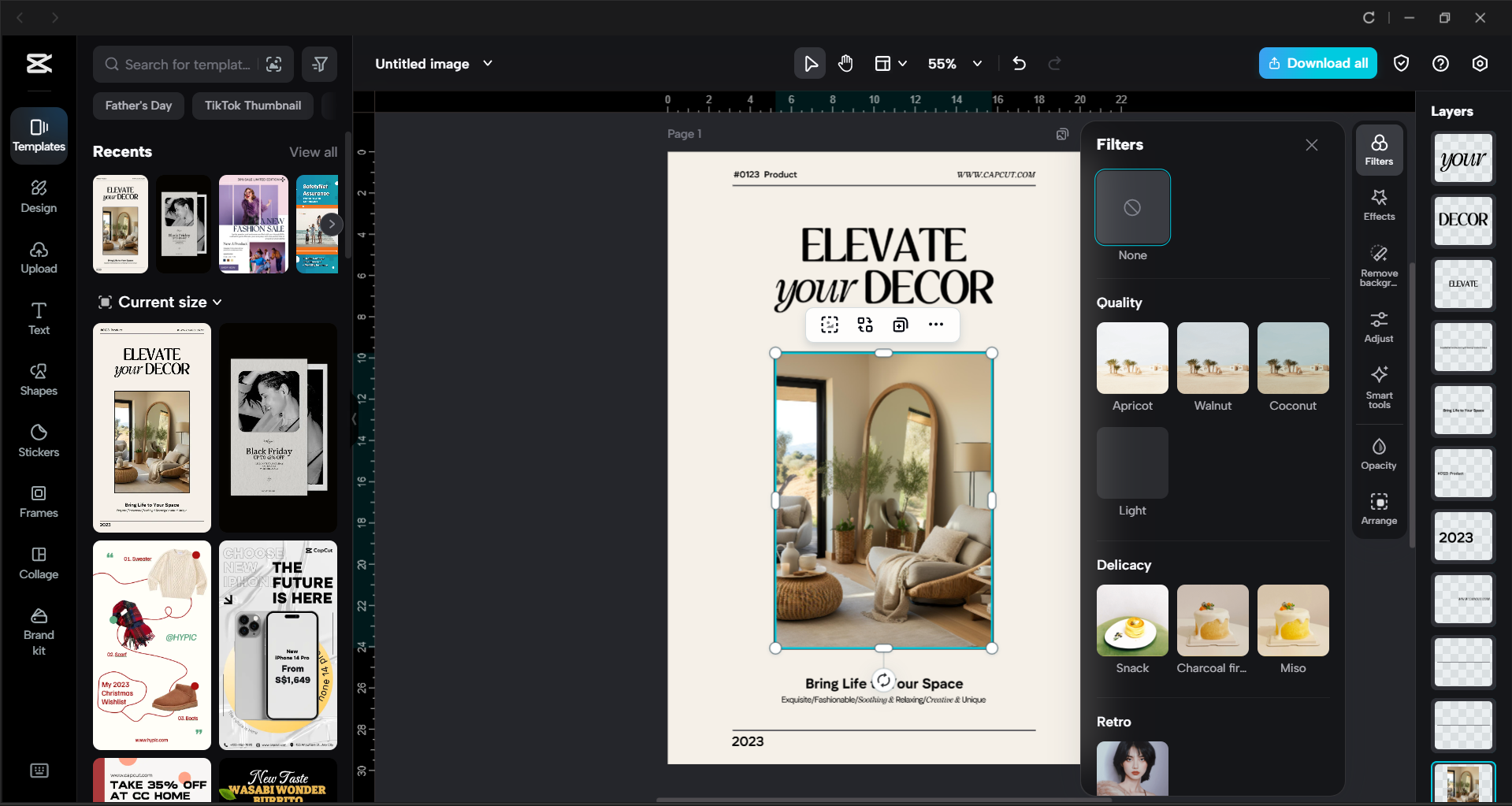Open the Effects panel
Screen dimensions: 1512x806
tap(1378, 205)
